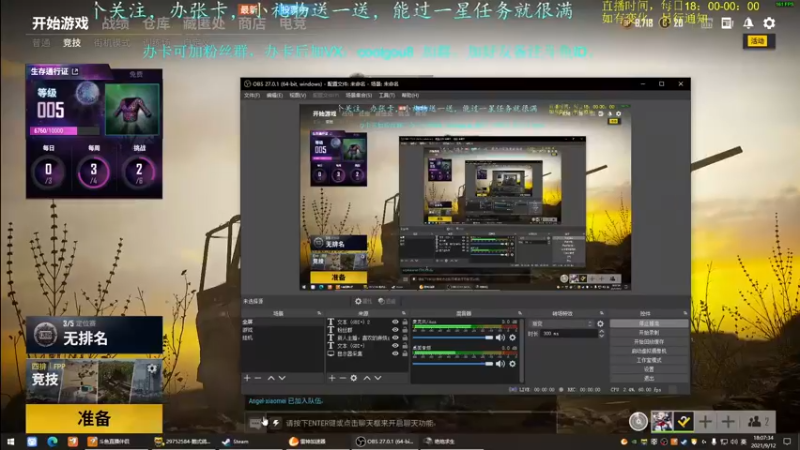
Task: Open source properties gear in sources toolbar
Action: pyautogui.click(x=354, y=378)
